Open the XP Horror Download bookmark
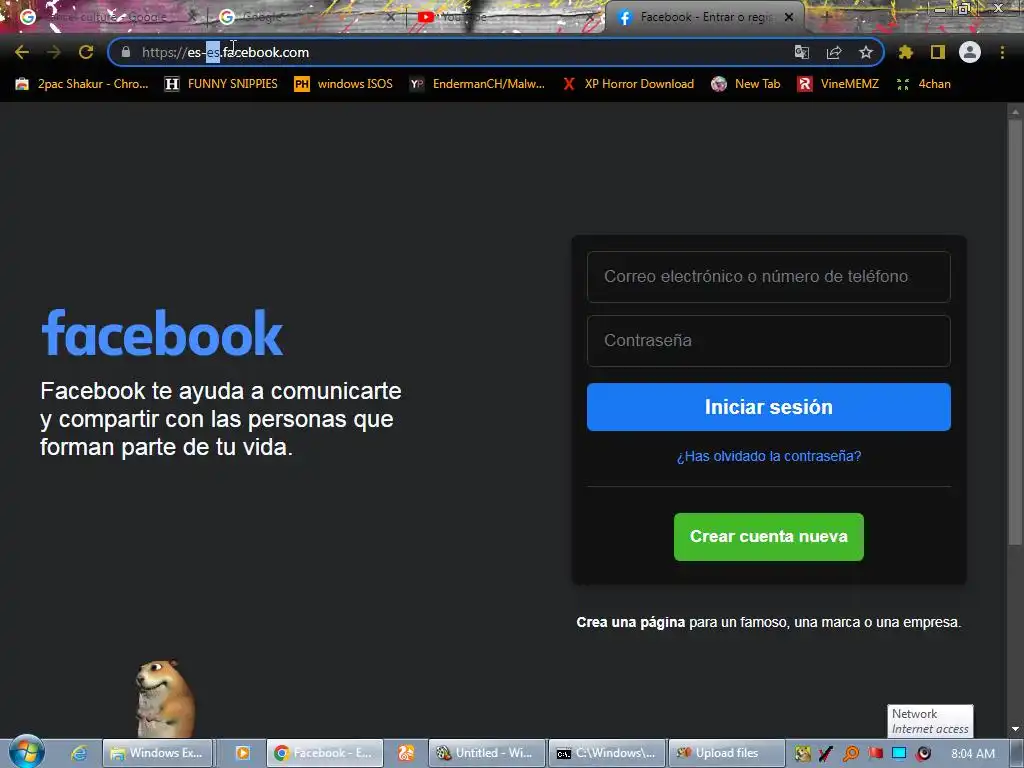The width and height of the screenshot is (1024, 768). pos(628,84)
